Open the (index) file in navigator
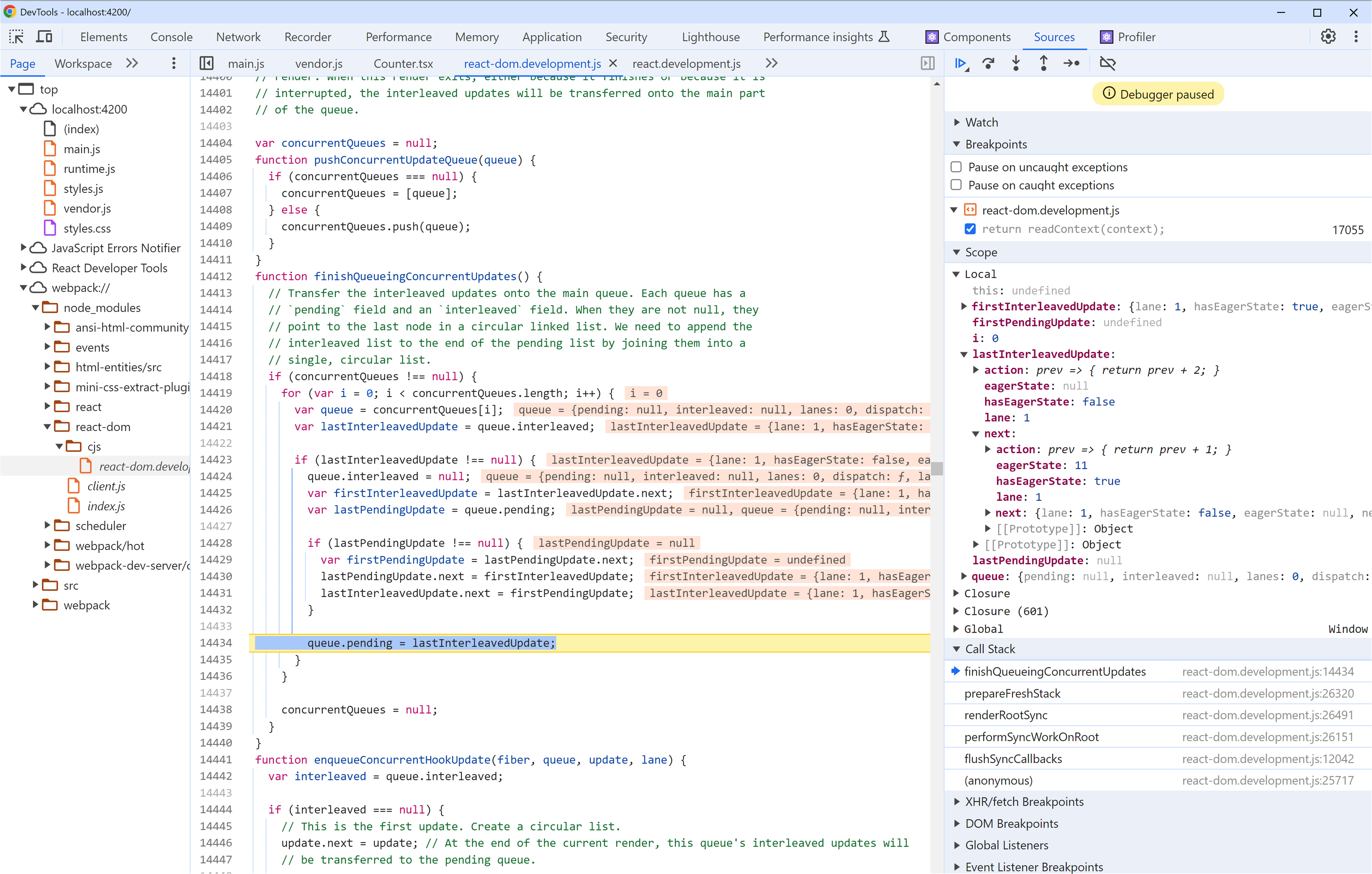 pos(81,129)
